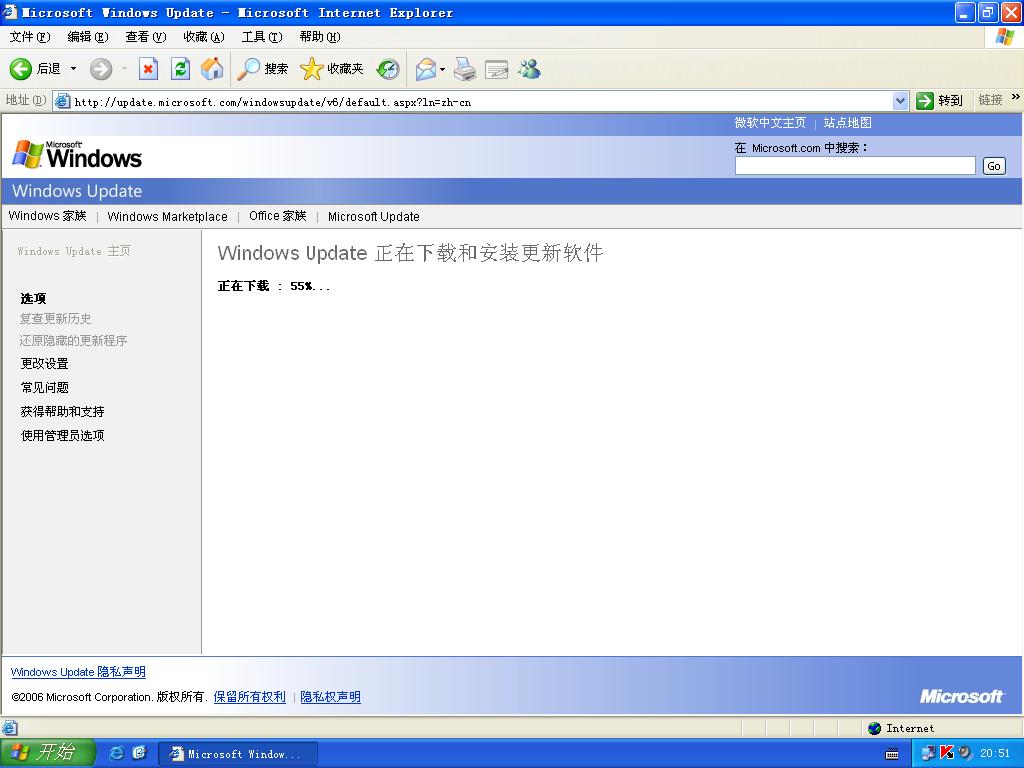Viewport: 1024px width, 768px height.
Task: Open the Search (搜索) toolbar button
Action: (262, 69)
